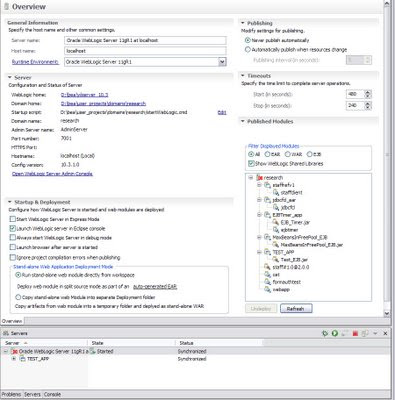Click Edit link next to Startup script
395x400 pixels.
point(222,113)
